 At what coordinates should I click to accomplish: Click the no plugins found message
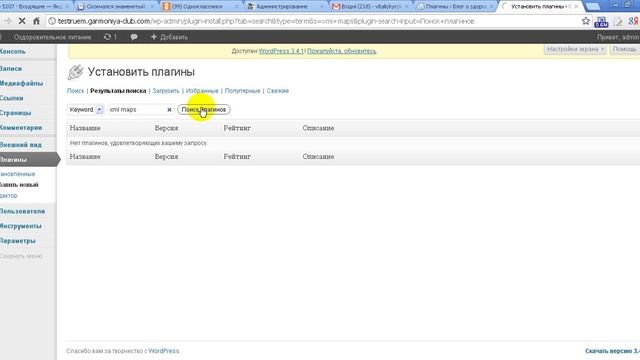coord(139,143)
